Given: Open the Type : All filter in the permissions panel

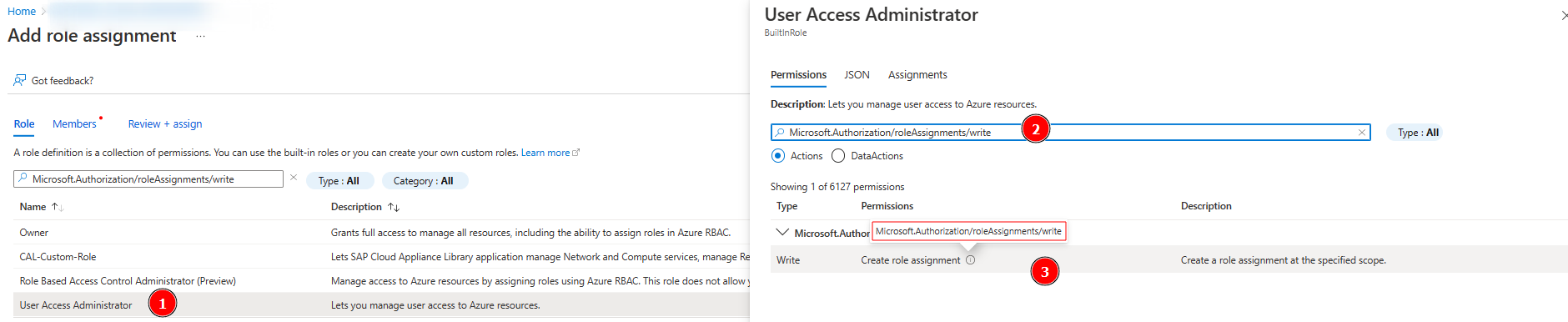Looking at the screenshot, I should click(1418, 133).
